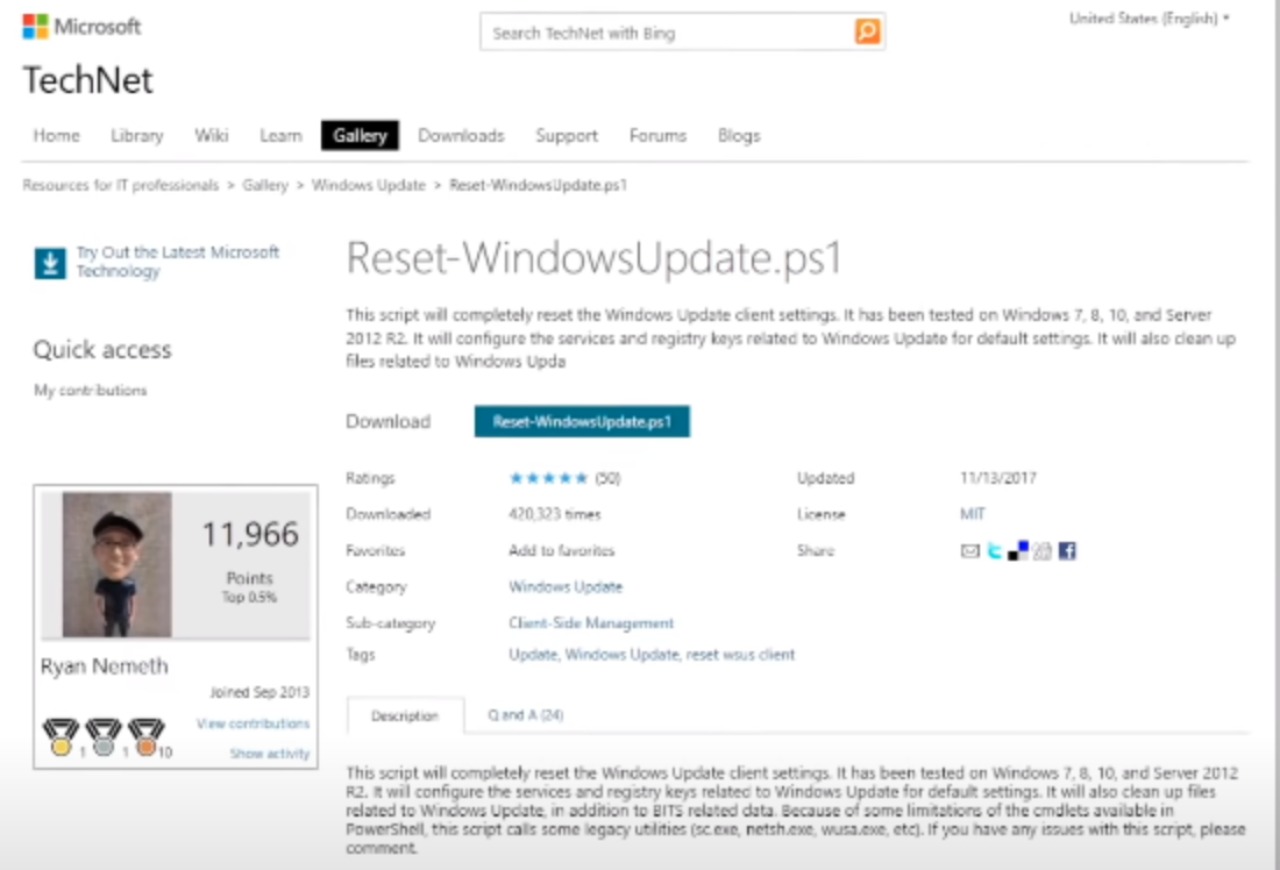This screenshot has height=870, width=1280.
Task: Share via the Delicious squares icon
Action: pyautogui.click(x=1018, y=551)
